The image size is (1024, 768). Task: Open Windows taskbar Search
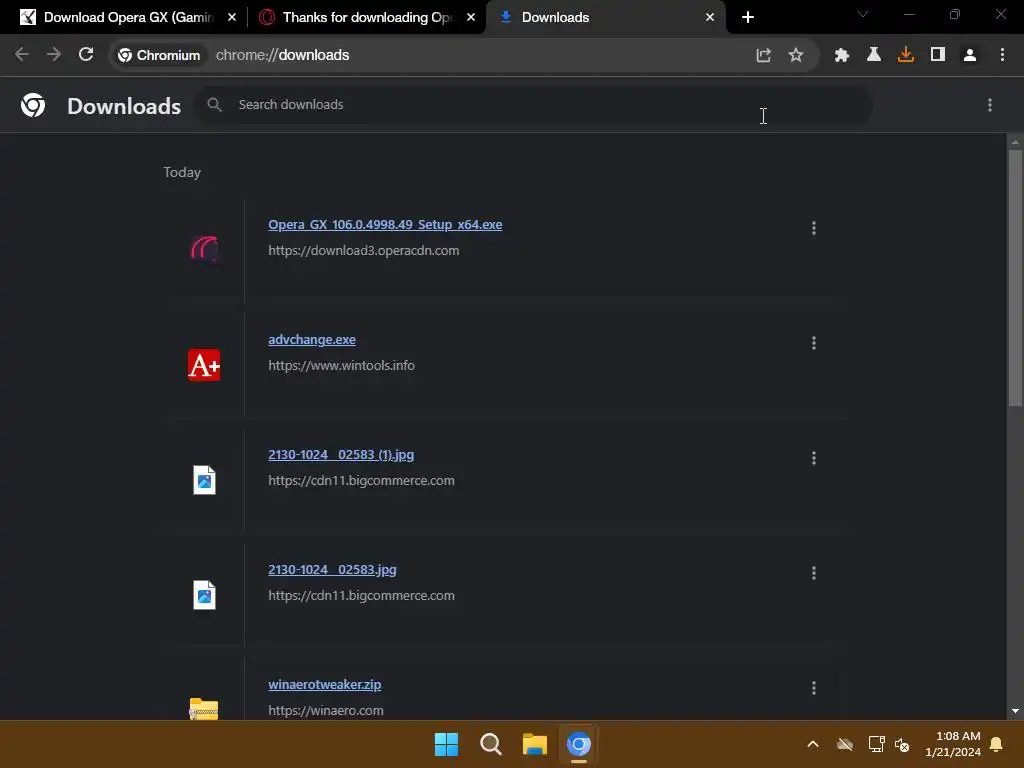coord(490,744)
